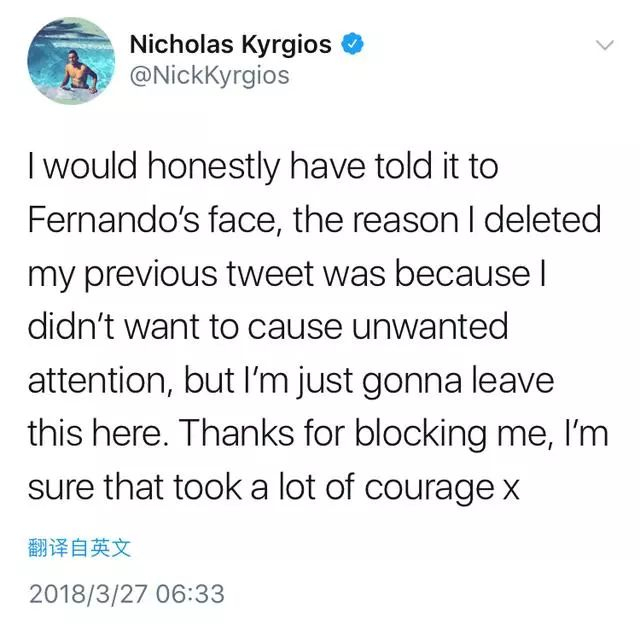Click the word "attention," in the tweet

click(x=102, y=380)
